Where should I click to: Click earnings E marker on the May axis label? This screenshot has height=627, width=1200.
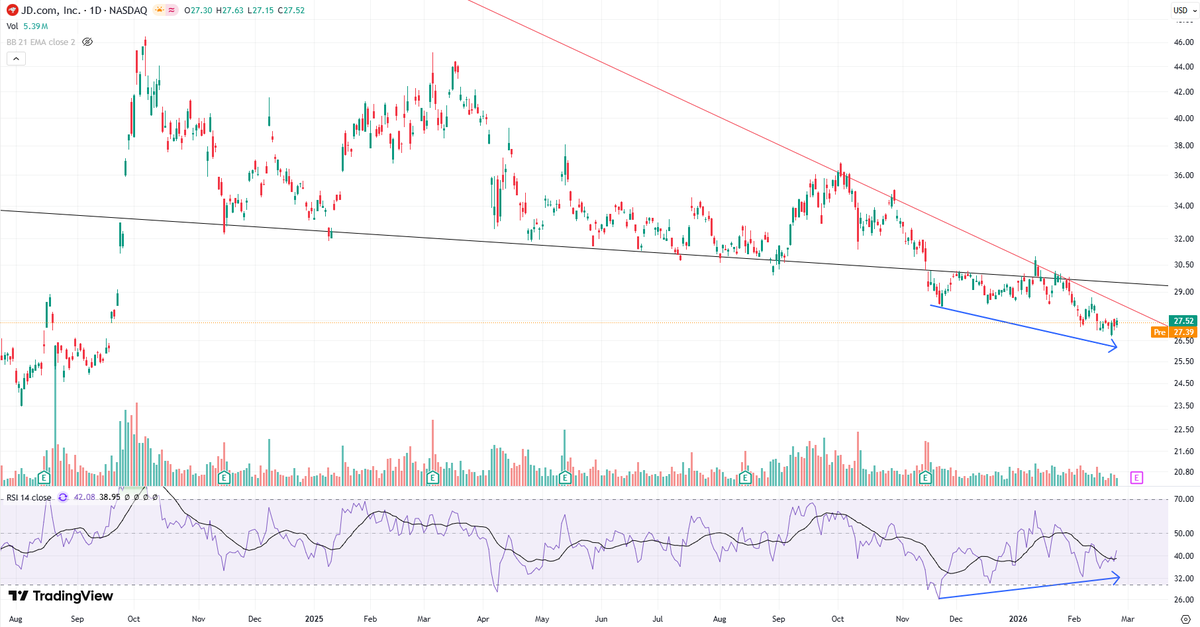(564, 478)
